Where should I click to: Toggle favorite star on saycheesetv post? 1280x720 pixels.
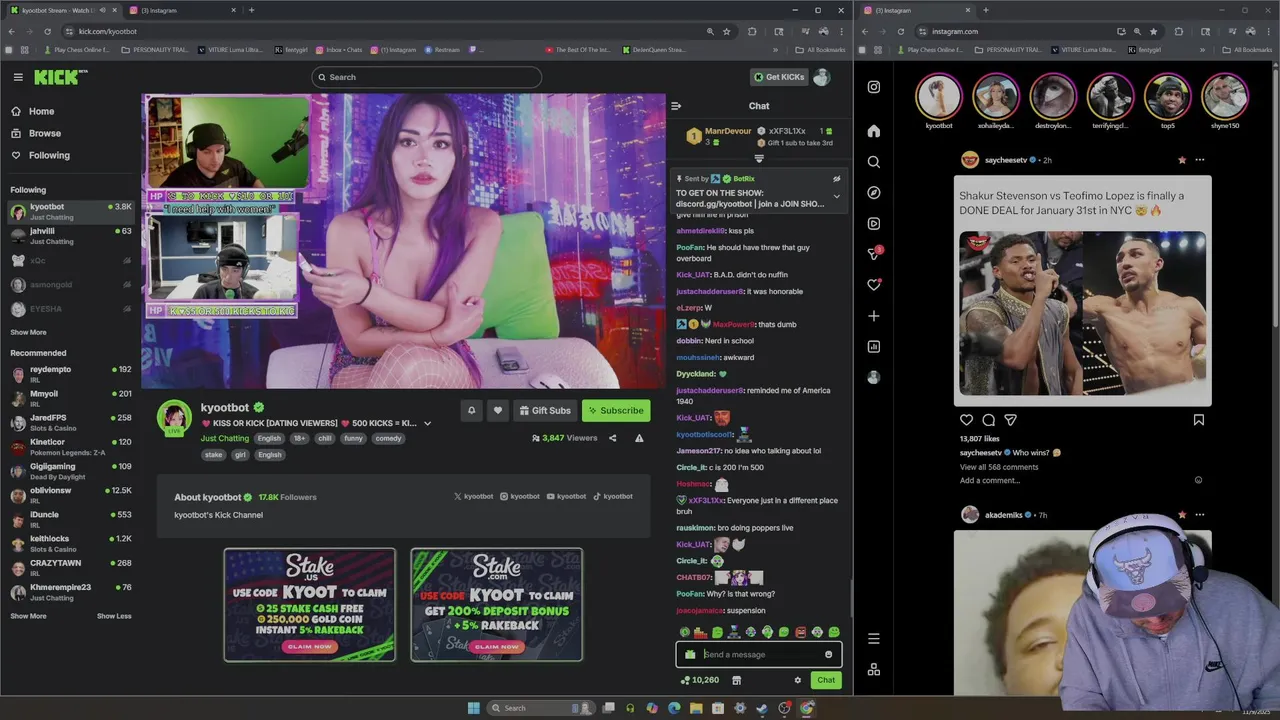click(x=1182, y=160)
